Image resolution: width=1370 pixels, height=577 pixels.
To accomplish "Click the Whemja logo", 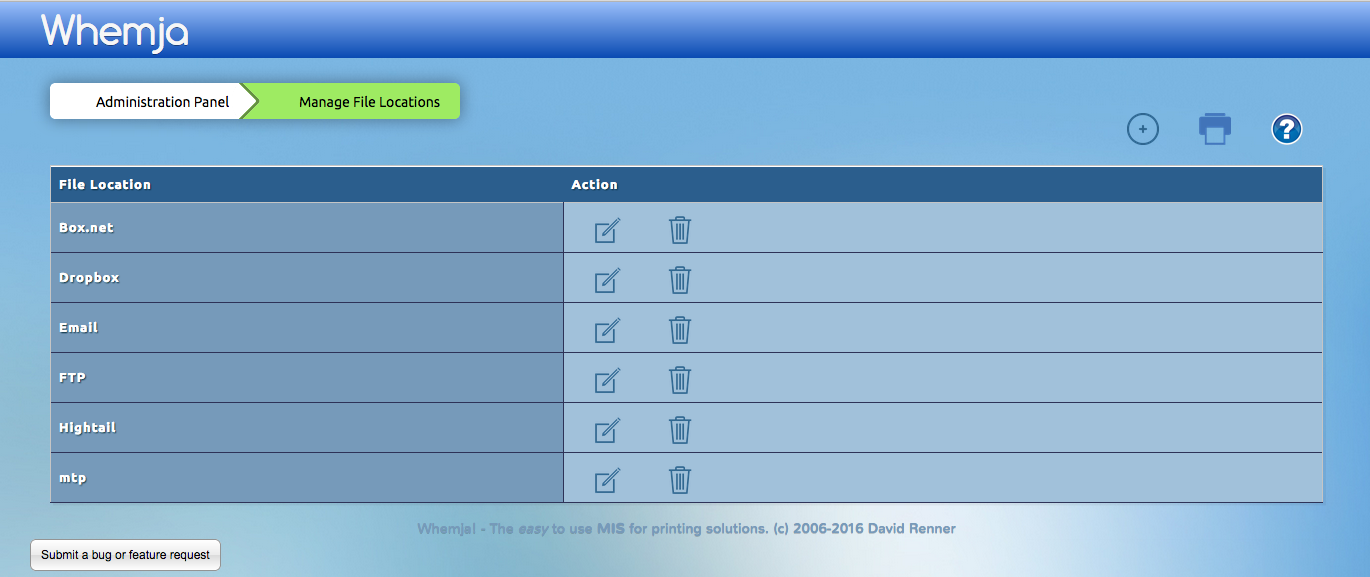I will 115,31.
